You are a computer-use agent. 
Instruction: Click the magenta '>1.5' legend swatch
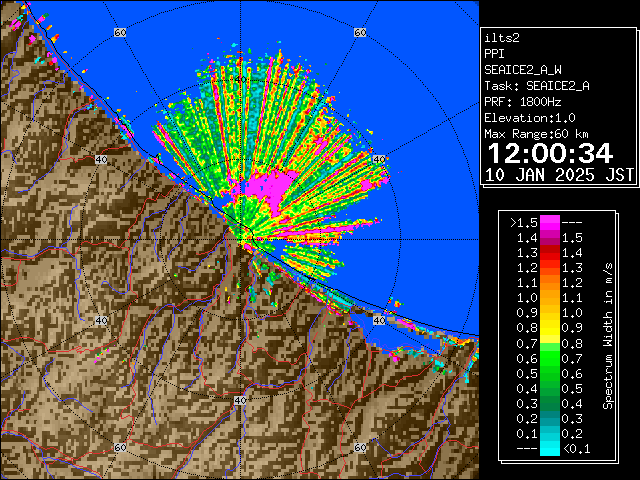(x=550, y=222)
